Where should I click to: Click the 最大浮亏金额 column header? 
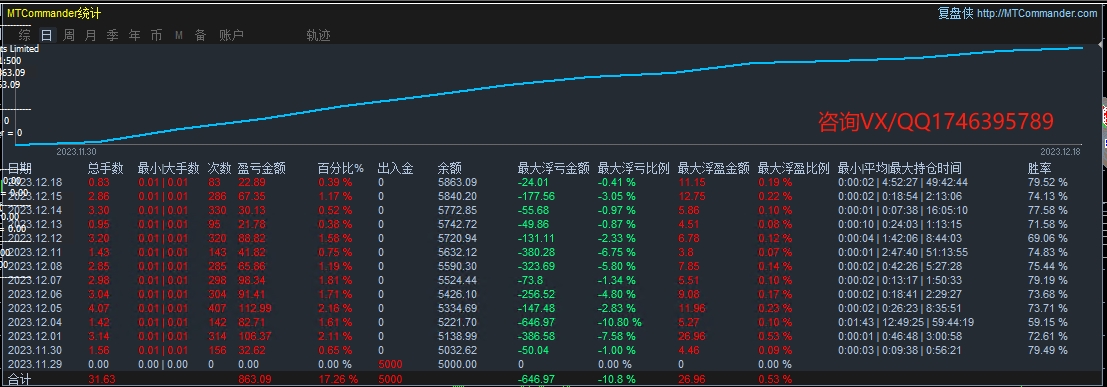[x=554, y=168]
